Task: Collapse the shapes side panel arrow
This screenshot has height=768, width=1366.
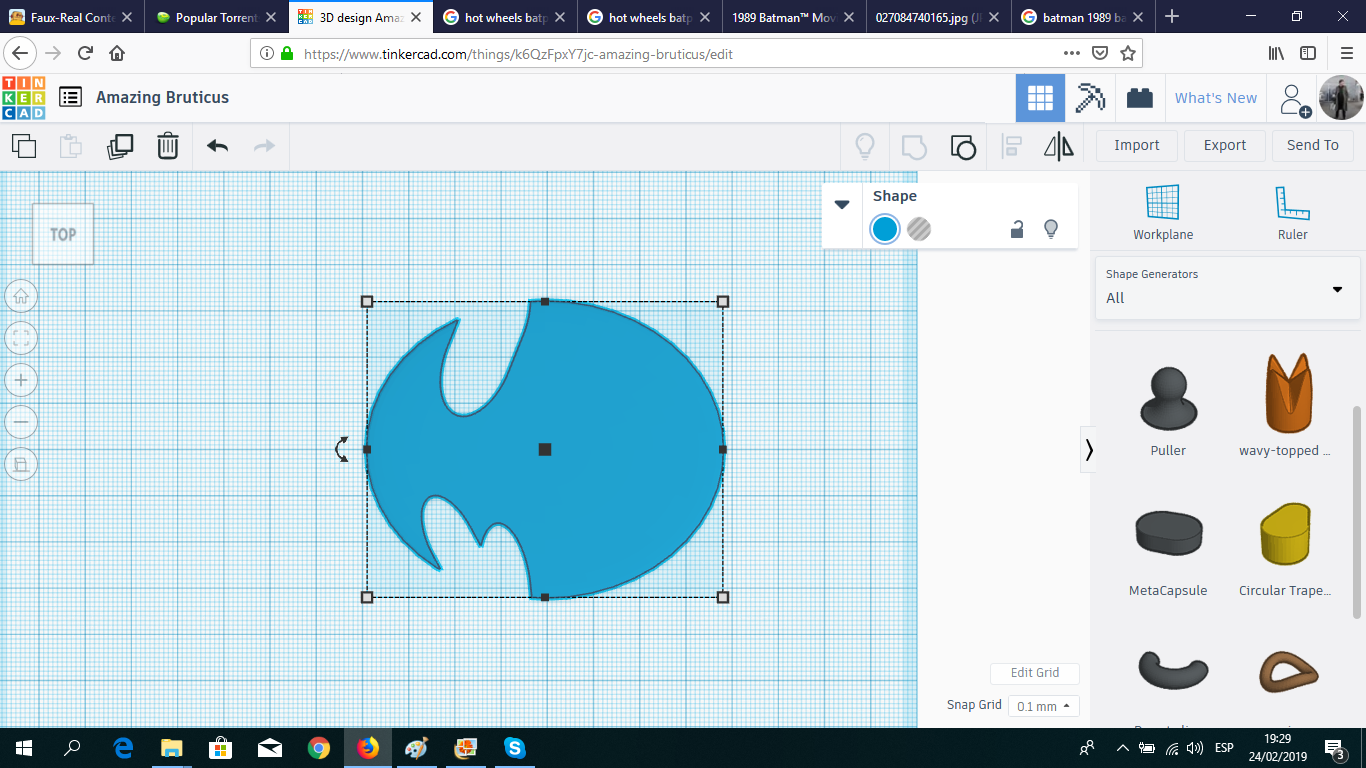Action: coord(1089,451)
